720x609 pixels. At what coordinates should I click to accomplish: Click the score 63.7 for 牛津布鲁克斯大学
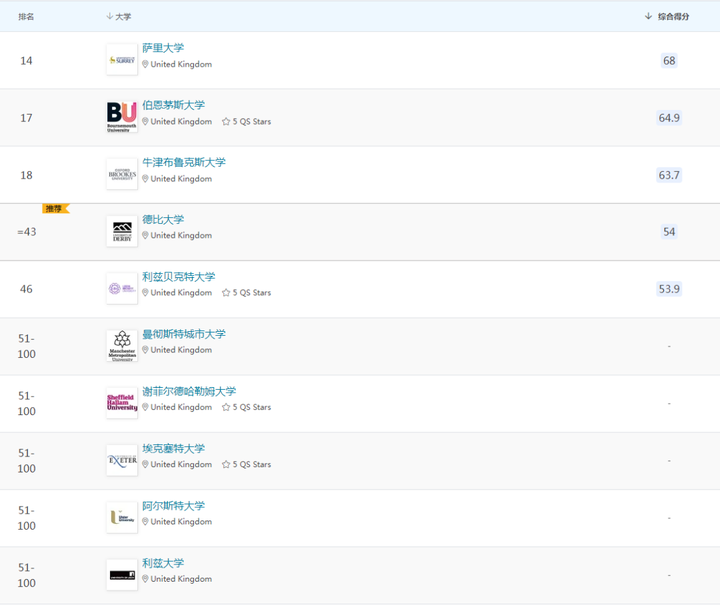click(x=669, y=175)
